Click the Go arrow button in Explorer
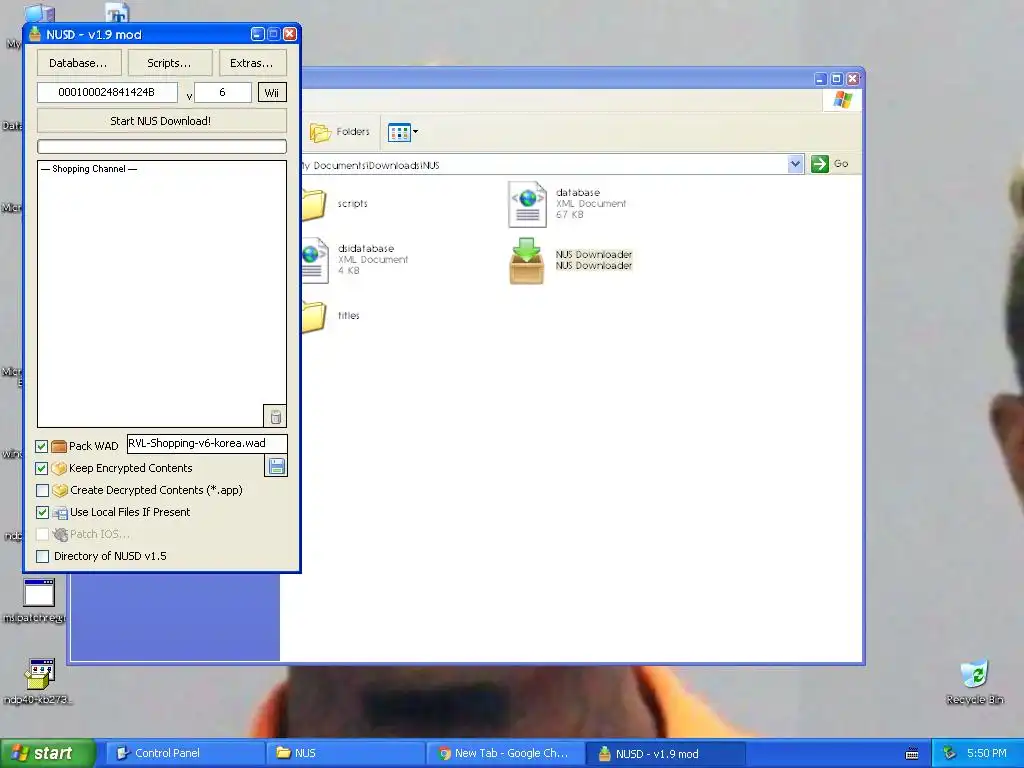This screenshot has width=1024, height=768. tap(820, 164)
